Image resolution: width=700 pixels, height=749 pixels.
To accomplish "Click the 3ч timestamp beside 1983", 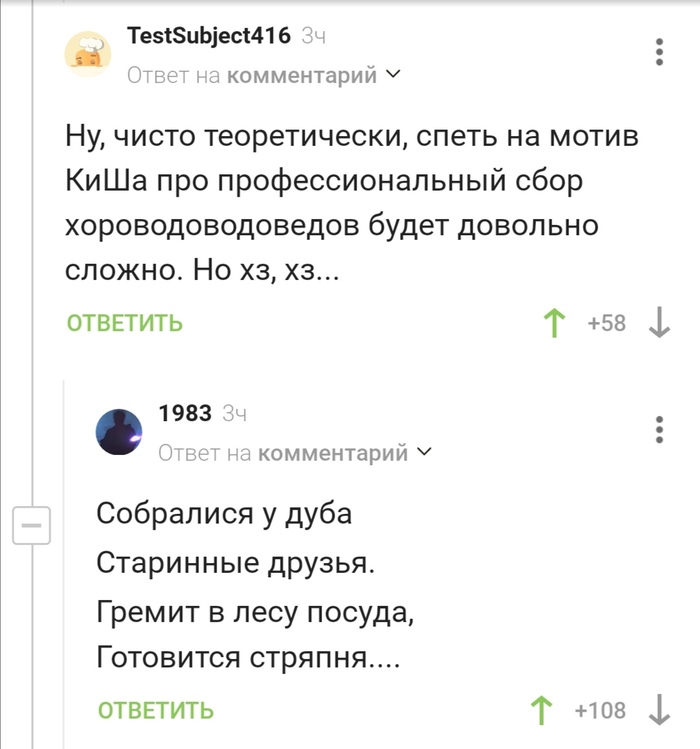I will 235,413.
